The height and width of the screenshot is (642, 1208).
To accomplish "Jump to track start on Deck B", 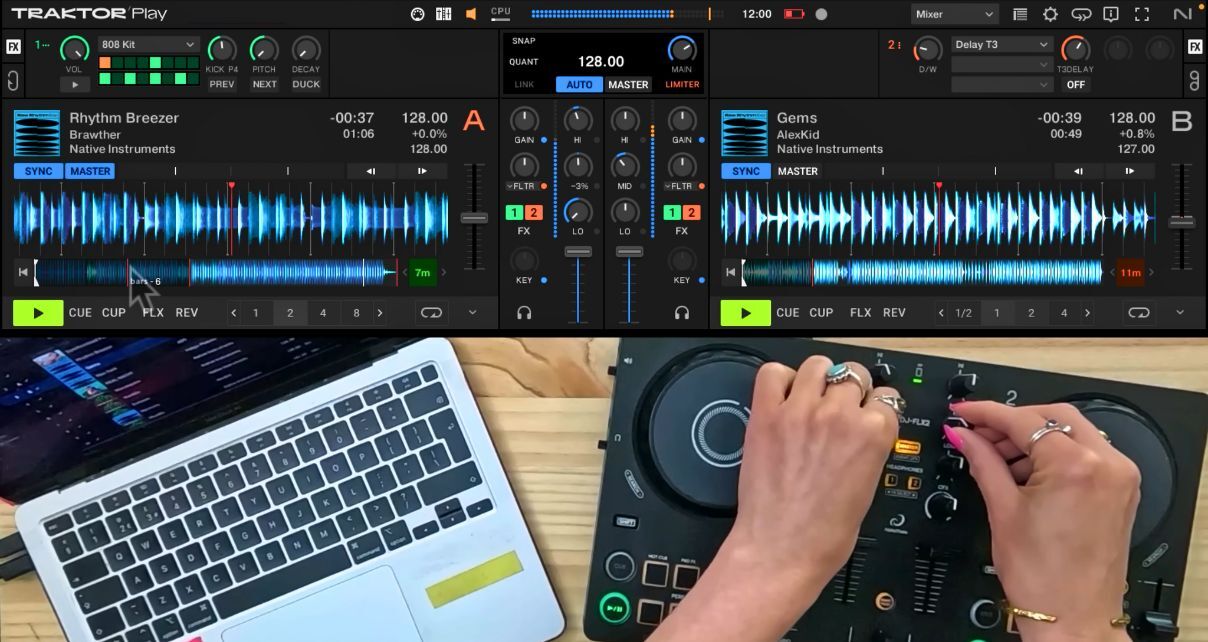I will click(731, 272).
